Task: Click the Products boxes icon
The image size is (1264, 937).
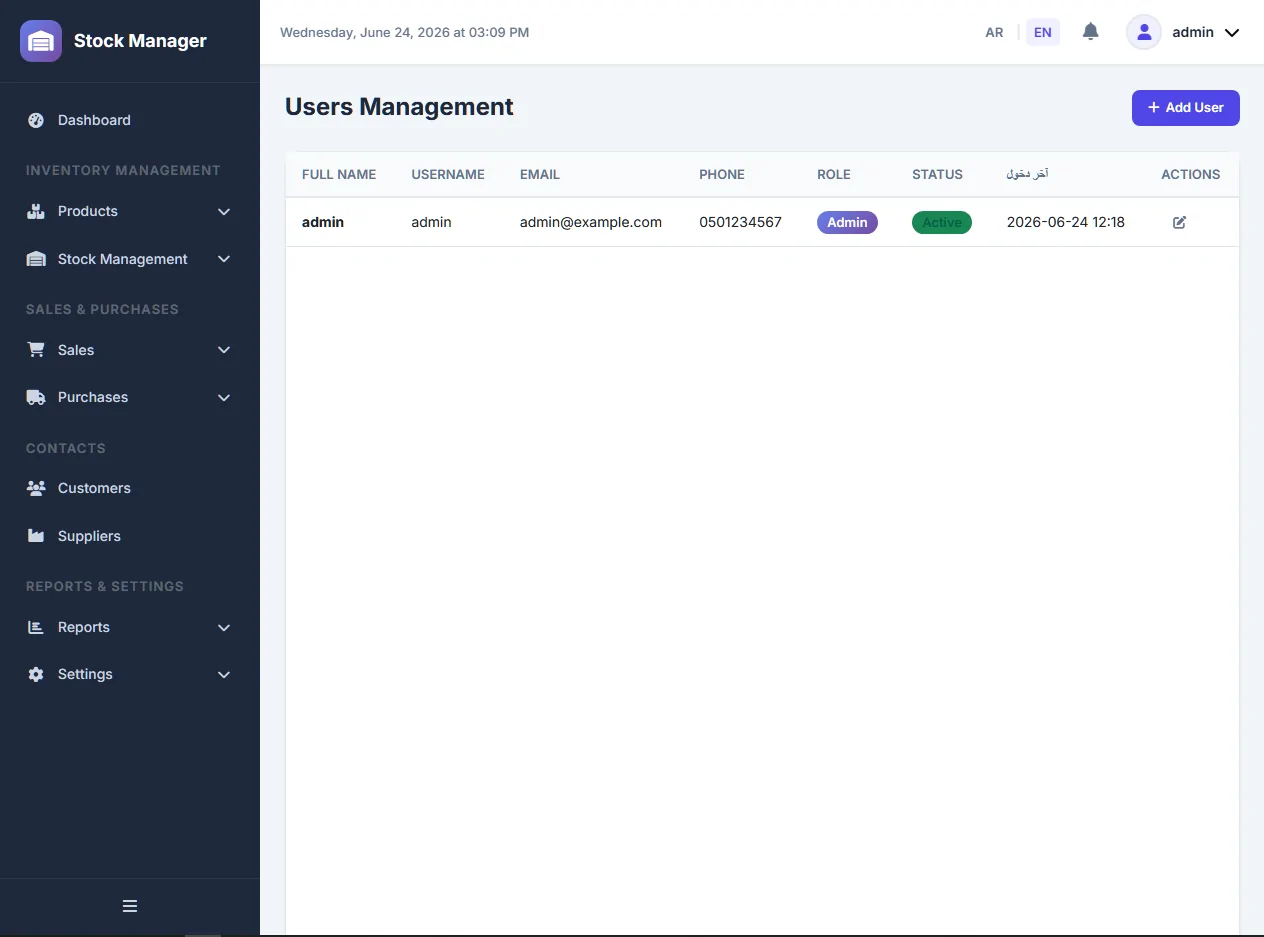Action: [36, 211]
